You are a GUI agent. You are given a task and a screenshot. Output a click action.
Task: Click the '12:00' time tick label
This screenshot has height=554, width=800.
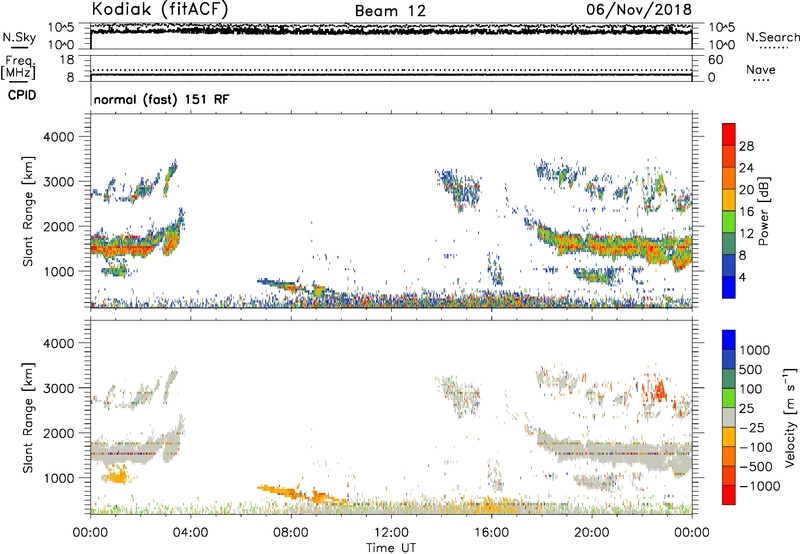[391, 533]
